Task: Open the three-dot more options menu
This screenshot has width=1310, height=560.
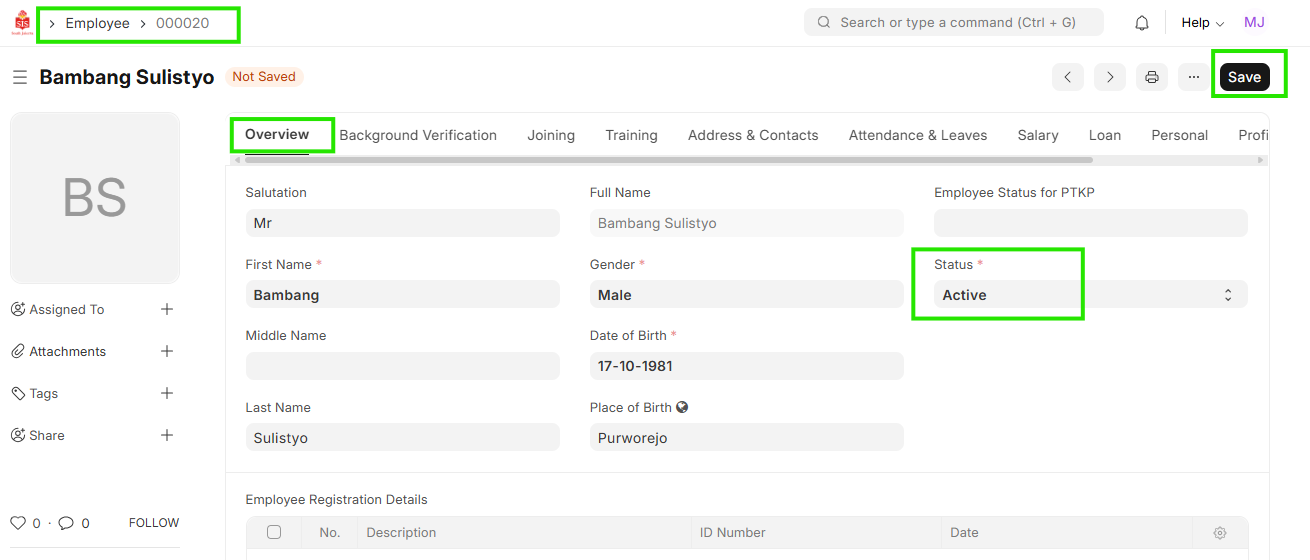Action: tap(1194, 77)
